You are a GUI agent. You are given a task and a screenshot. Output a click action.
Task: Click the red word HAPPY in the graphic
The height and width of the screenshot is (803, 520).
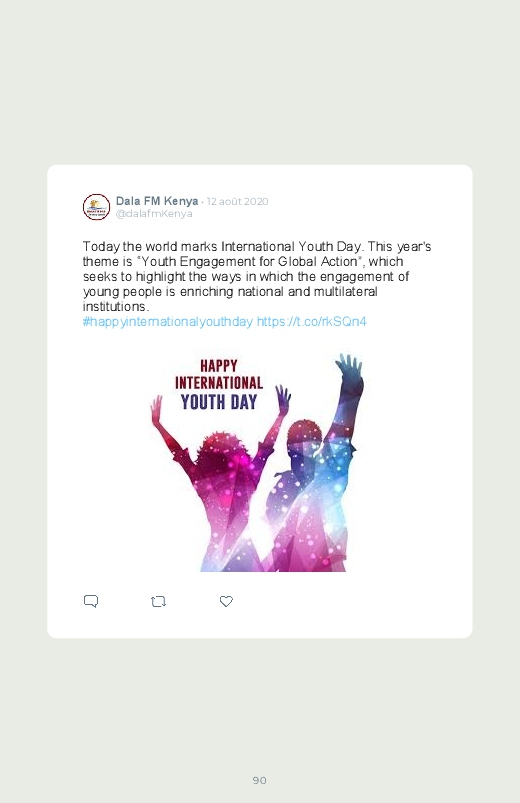click(x=219, y=366)
